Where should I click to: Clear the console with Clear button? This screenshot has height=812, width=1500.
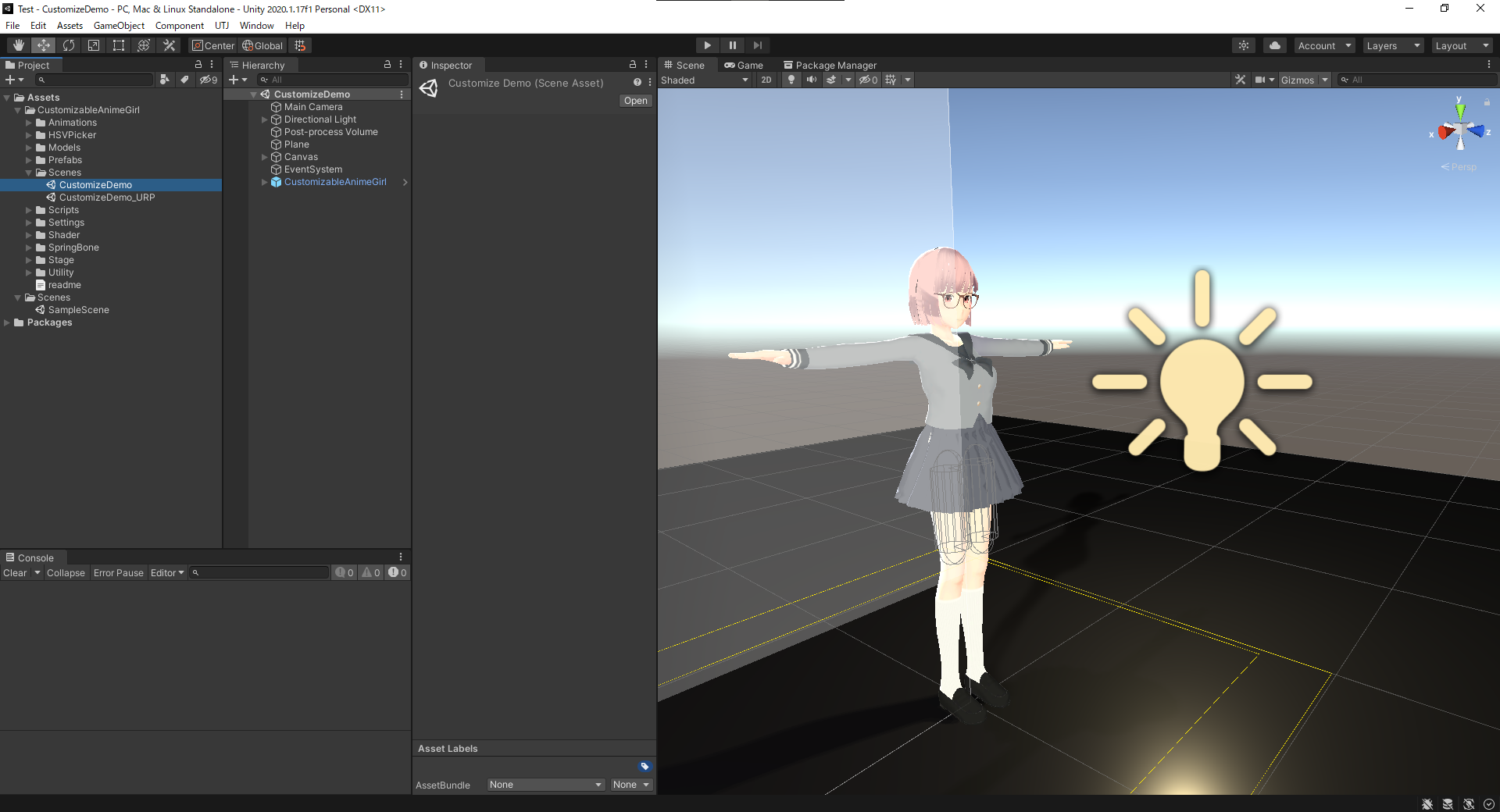pos(15,573)
